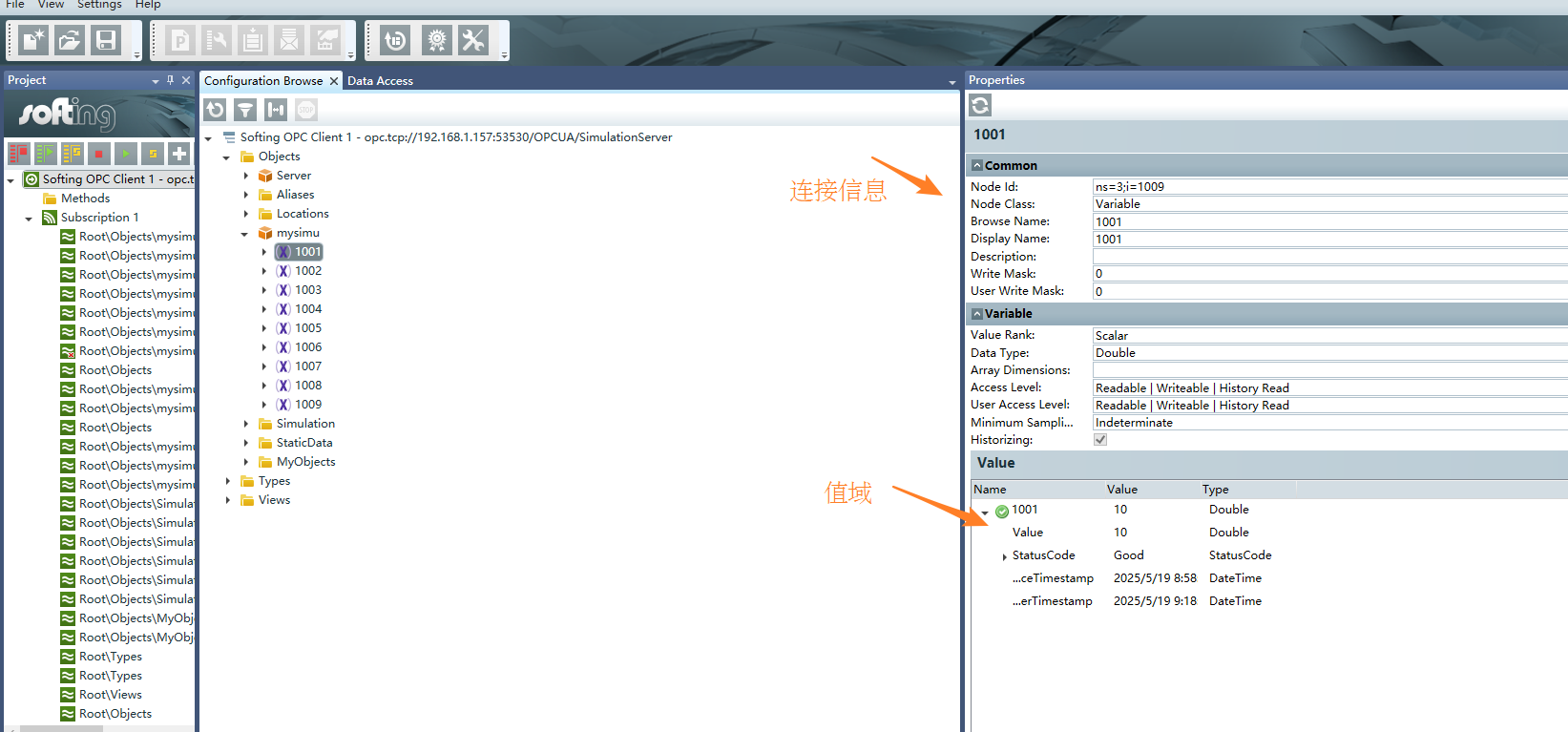Pin the Project panel

click(170, 80)
